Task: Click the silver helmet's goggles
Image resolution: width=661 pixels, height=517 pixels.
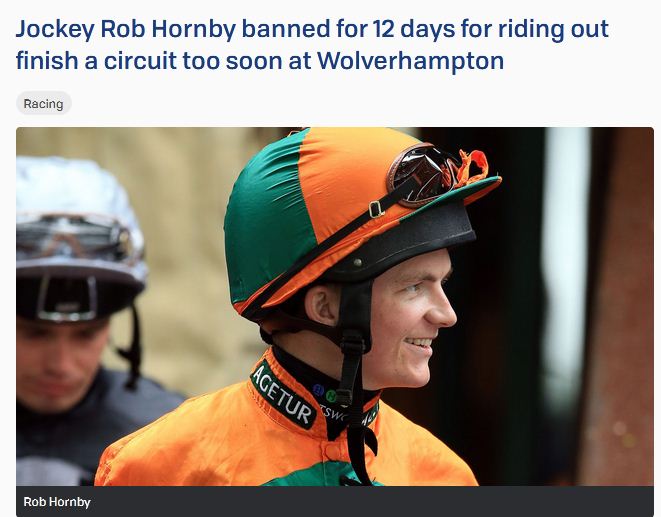Action: pyautogui.click(x=74, y=238)
